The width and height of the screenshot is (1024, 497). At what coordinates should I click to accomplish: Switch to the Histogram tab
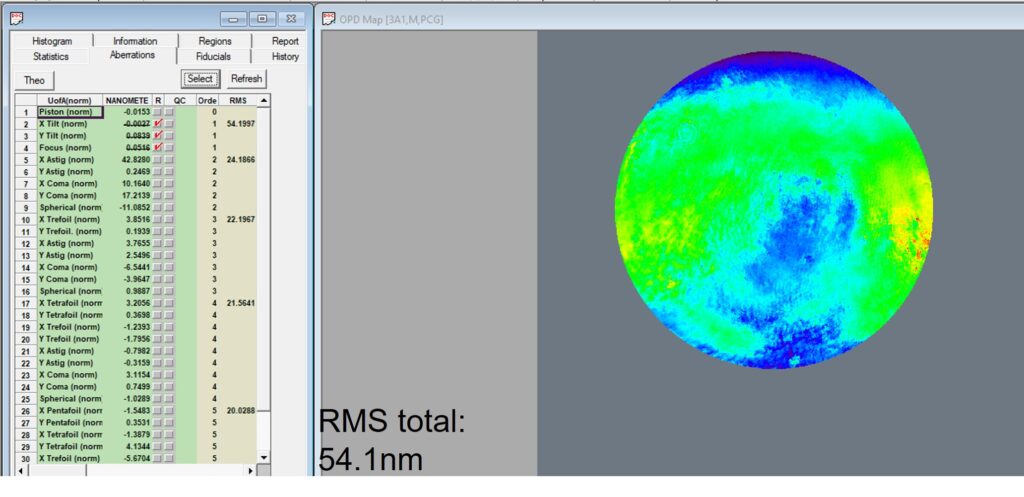pos(52,41)
